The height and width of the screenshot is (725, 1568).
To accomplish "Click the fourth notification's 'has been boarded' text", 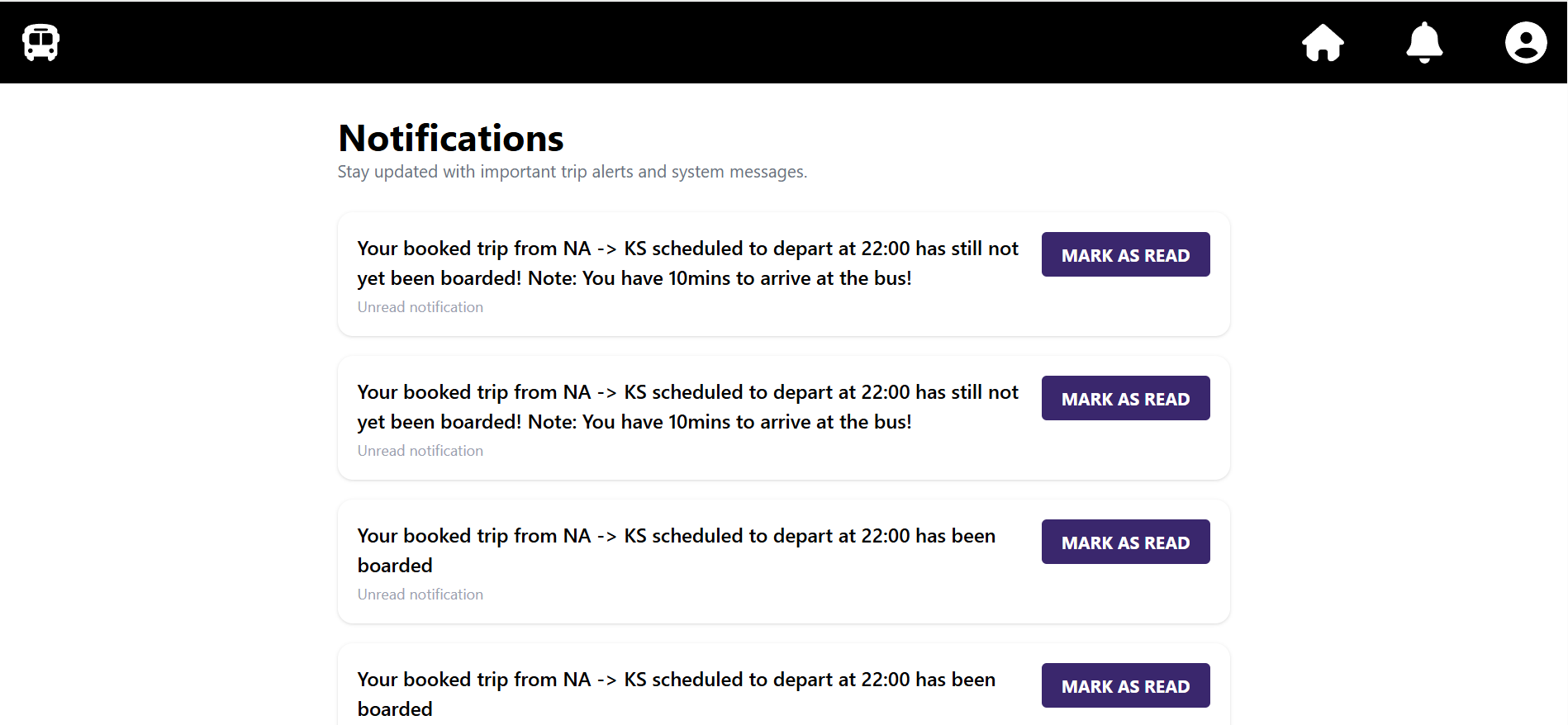I will [x=676, y=694].
